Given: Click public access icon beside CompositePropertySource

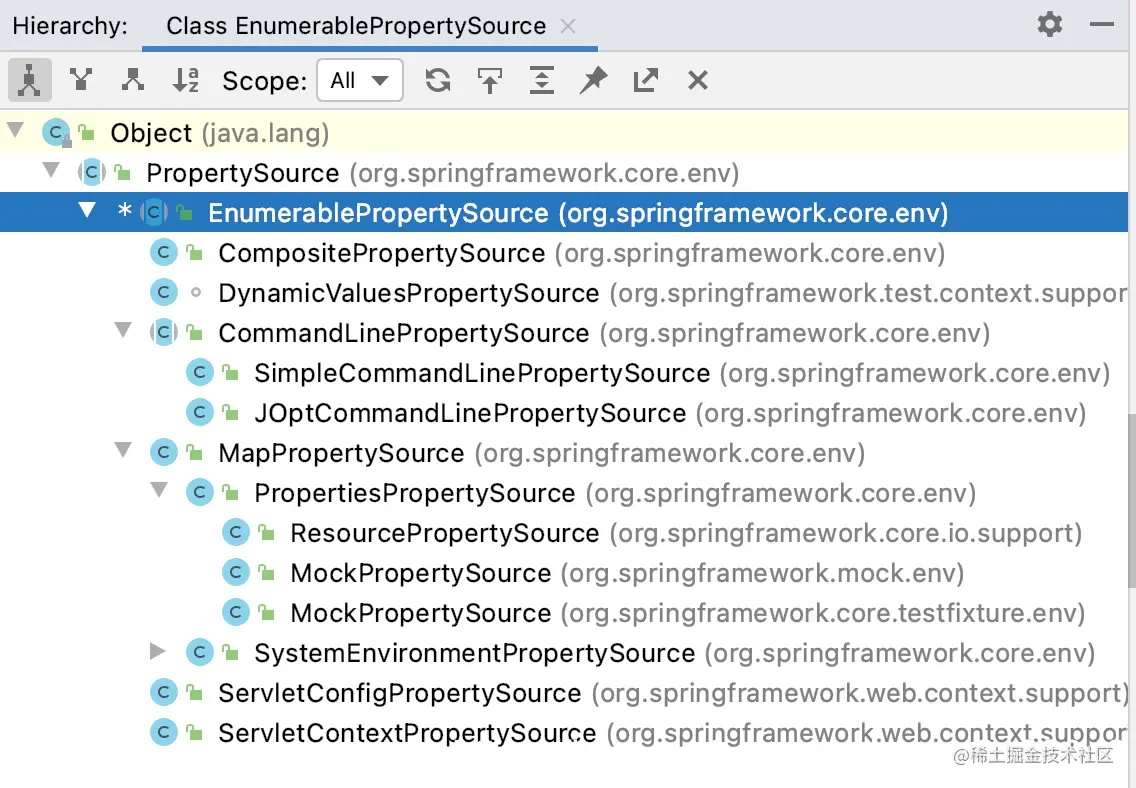Looking at the screenshot, I should [x=194, y=253].
